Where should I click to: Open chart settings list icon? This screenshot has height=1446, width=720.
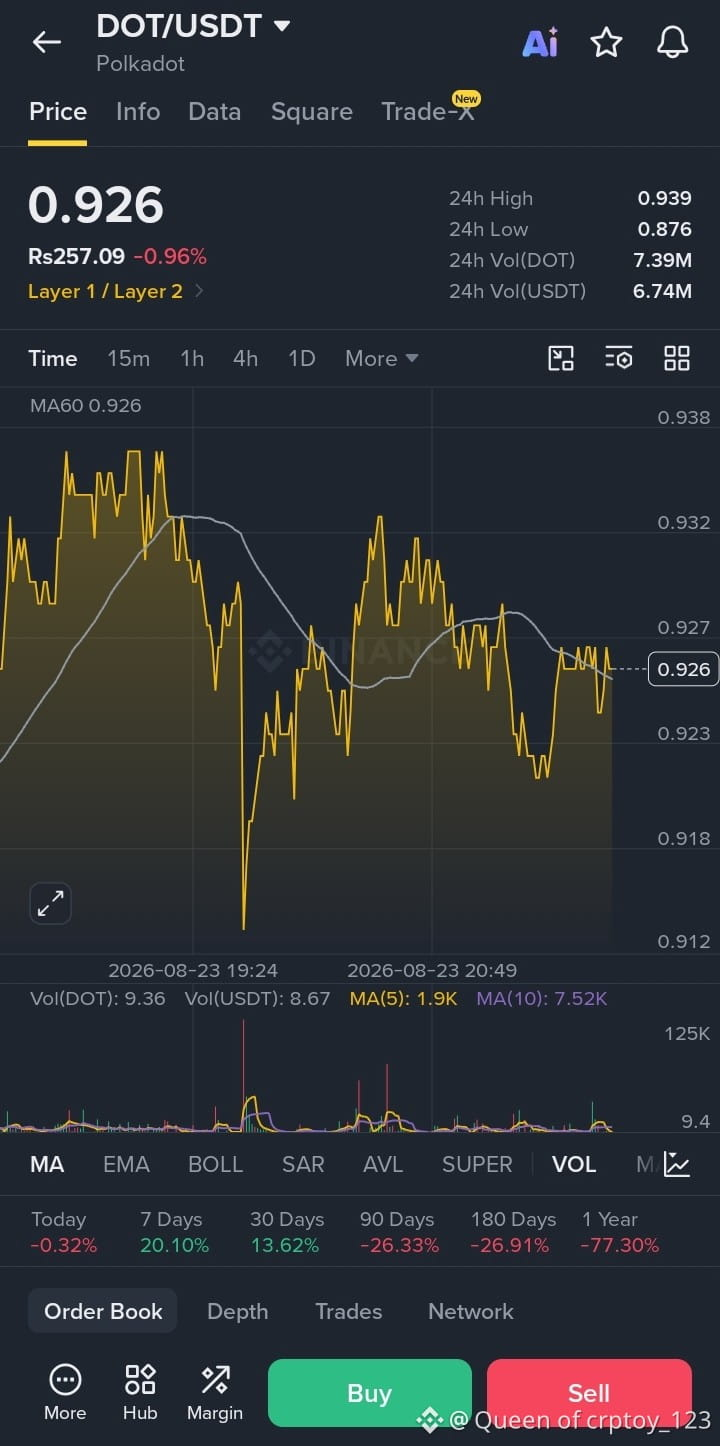coord(619,358)
